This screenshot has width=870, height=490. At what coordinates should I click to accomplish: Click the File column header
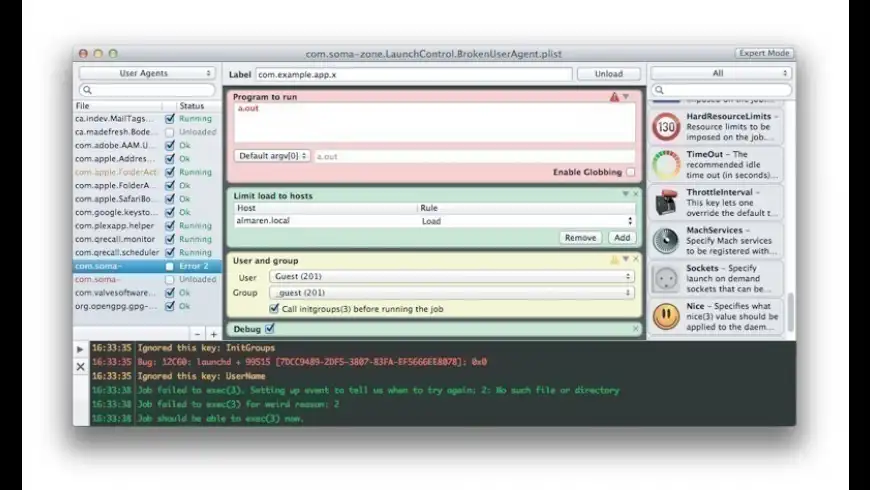(x=118, y=106)
